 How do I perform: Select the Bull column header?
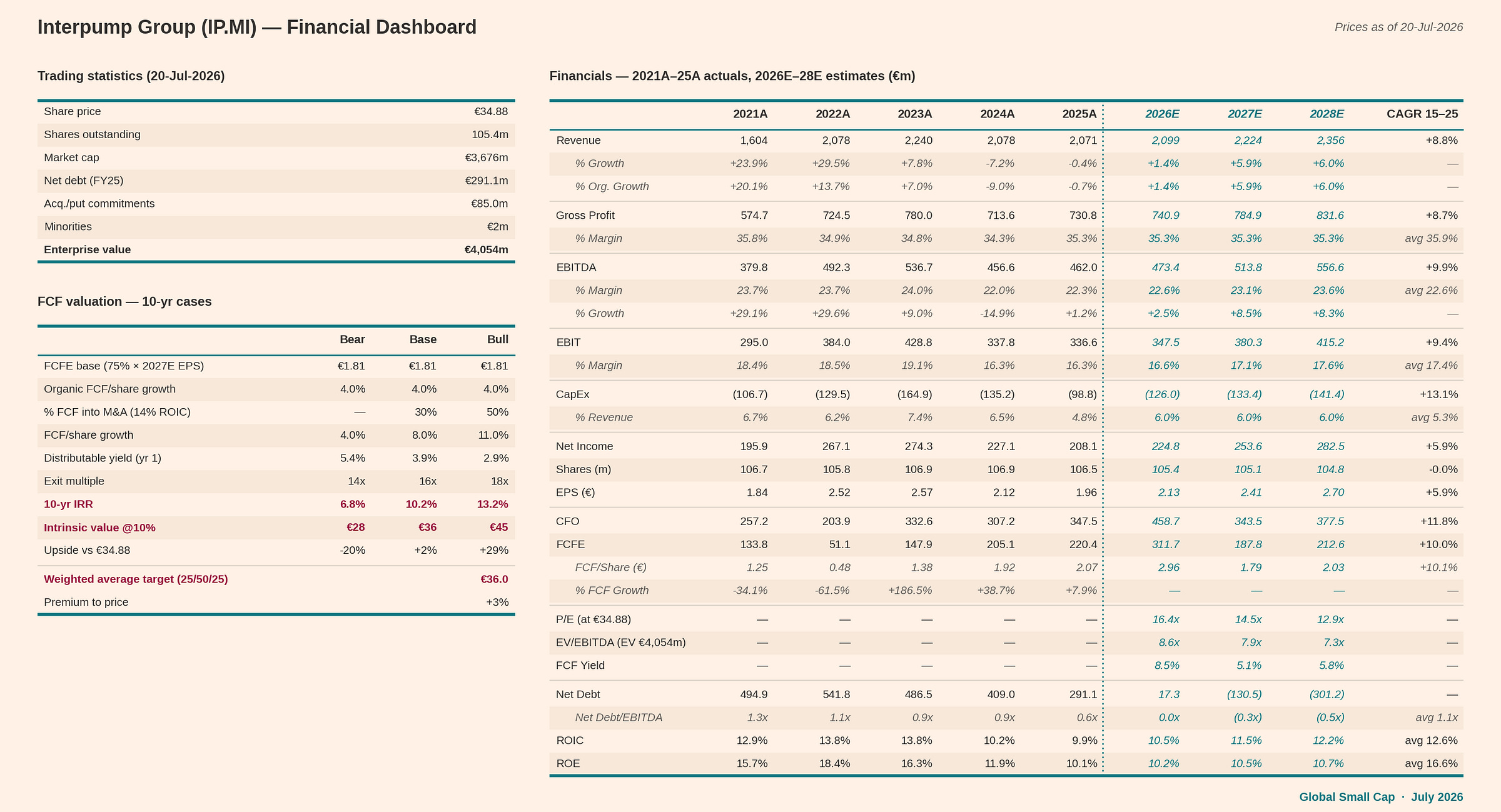tap(498, 340)
